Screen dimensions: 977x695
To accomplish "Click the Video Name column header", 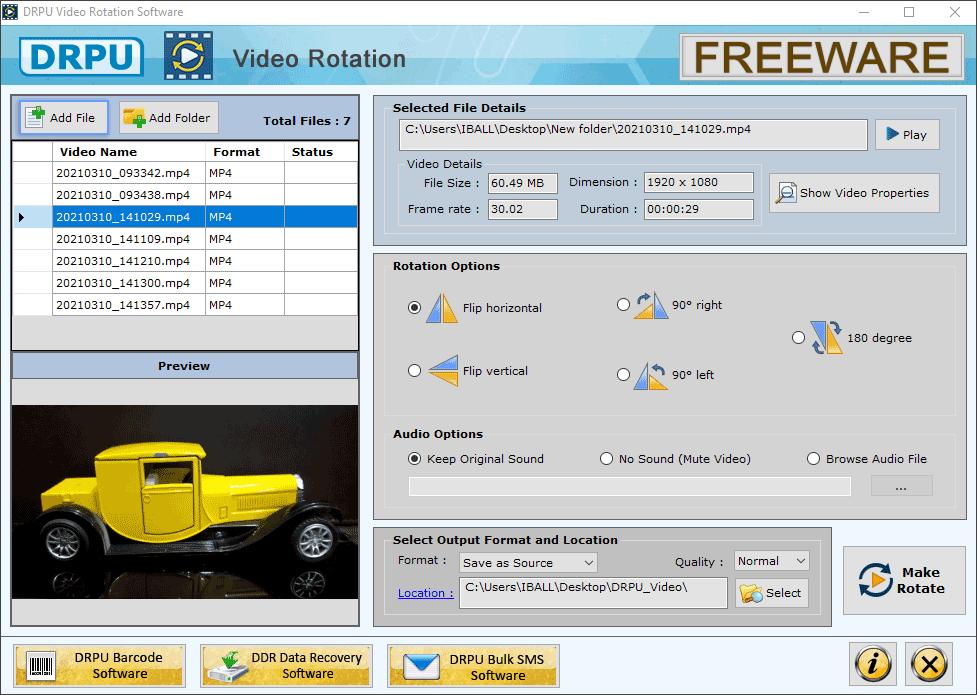I will (129, 152).
